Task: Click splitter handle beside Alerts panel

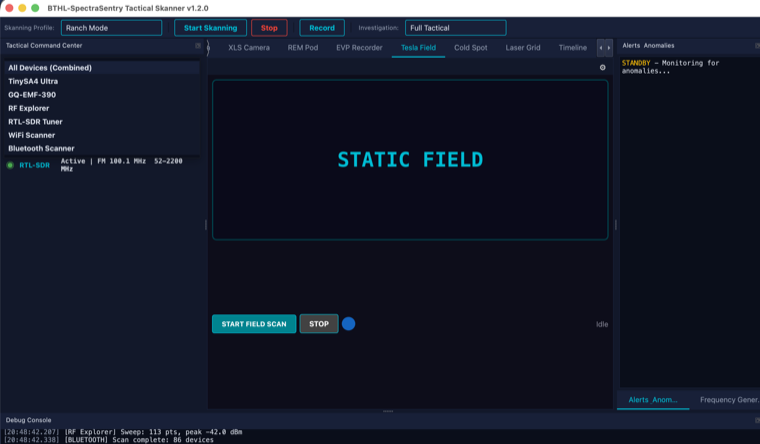Action: click(x=616, y=225)
